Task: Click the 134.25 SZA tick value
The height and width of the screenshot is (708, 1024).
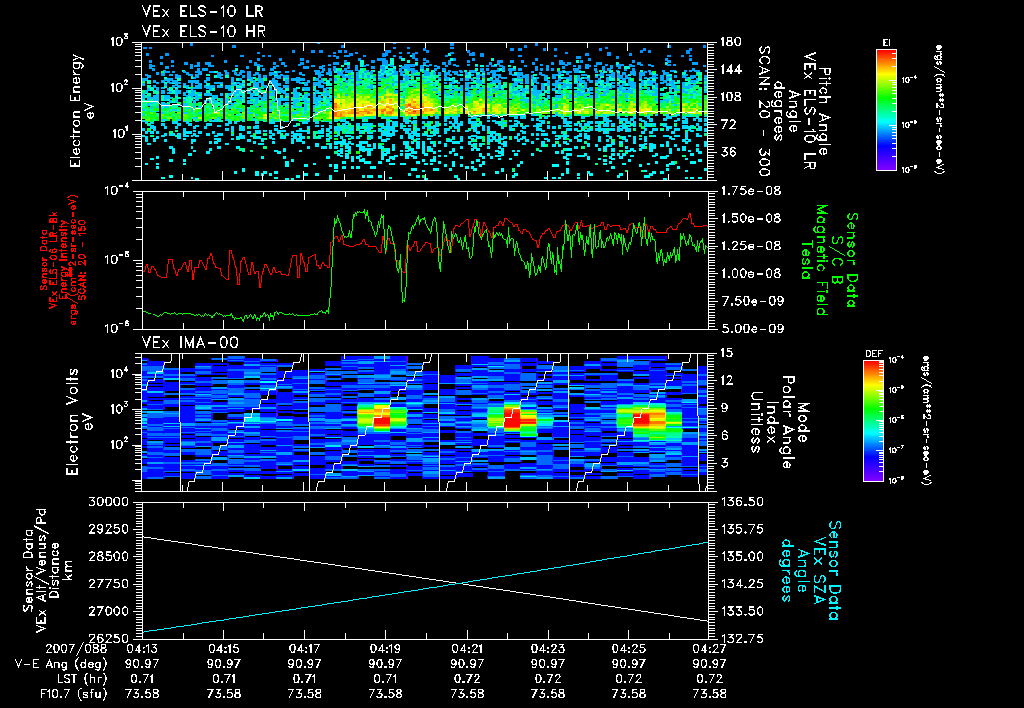Action: [742, 584]
